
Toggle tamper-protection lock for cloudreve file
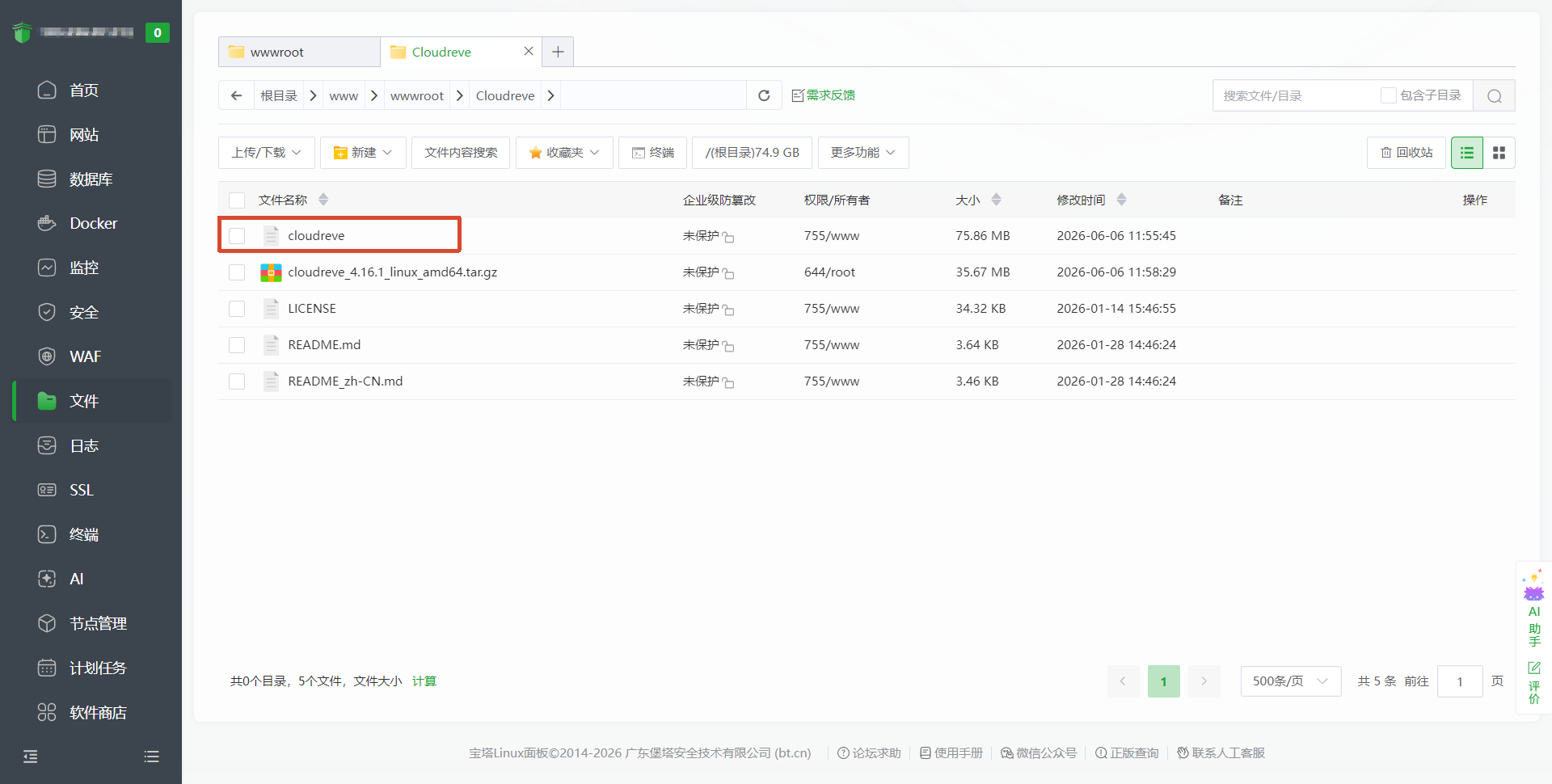point(727,237)
